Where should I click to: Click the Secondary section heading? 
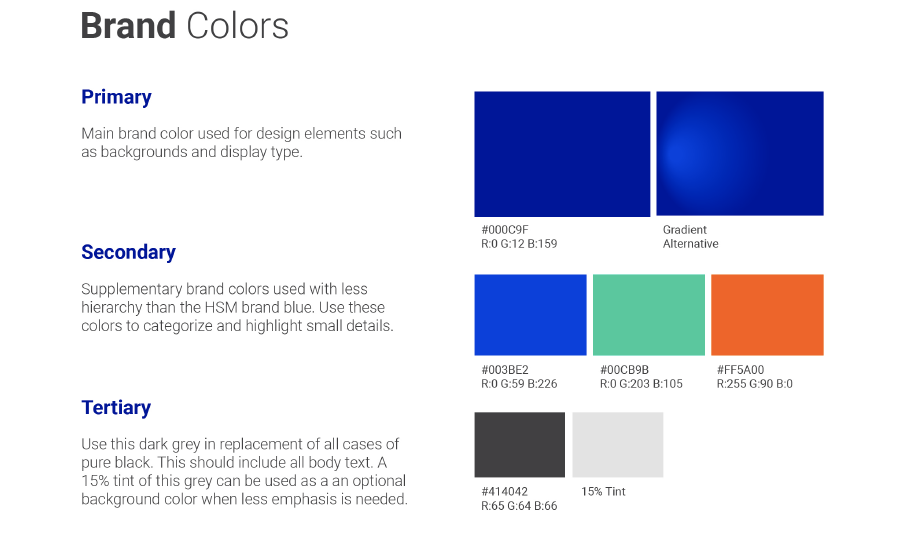[x=128, y=252]
